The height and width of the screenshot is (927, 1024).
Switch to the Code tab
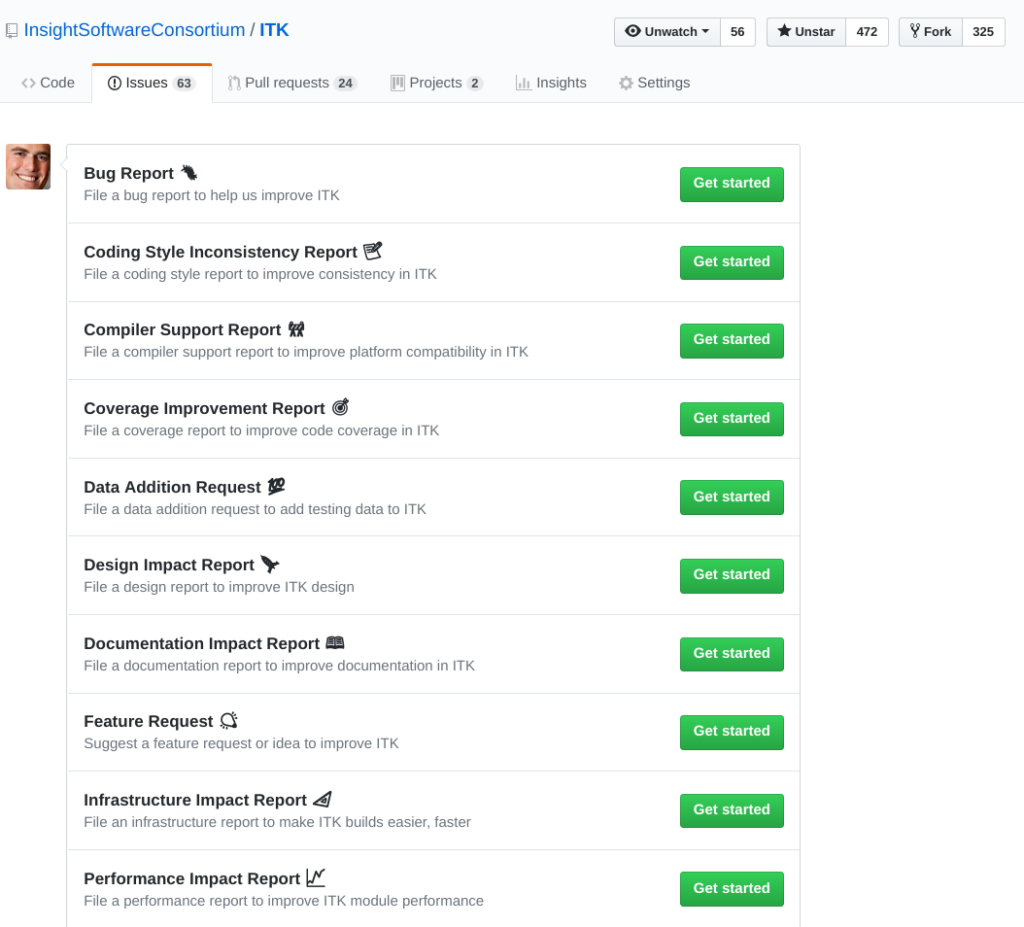(x=47, y=83)
